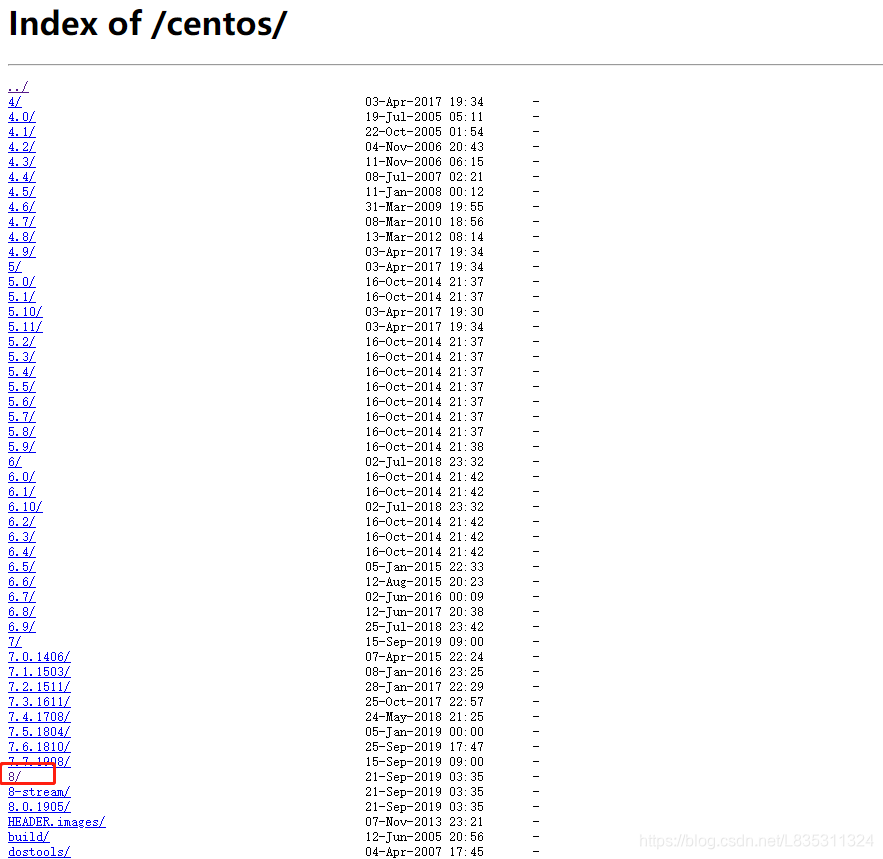Open the 8/ directory link
Viewport: 883px width, 859px height.
pyautogui.click(x=15, y=777)
